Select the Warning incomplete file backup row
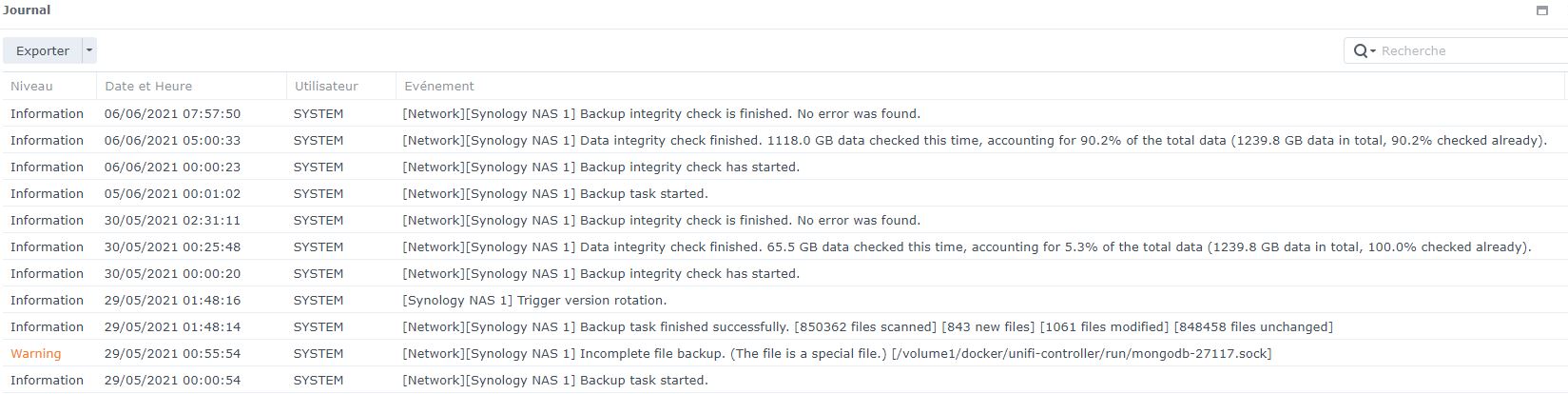The width and height of the screenshot is (1568, 394). pos(837,353)
